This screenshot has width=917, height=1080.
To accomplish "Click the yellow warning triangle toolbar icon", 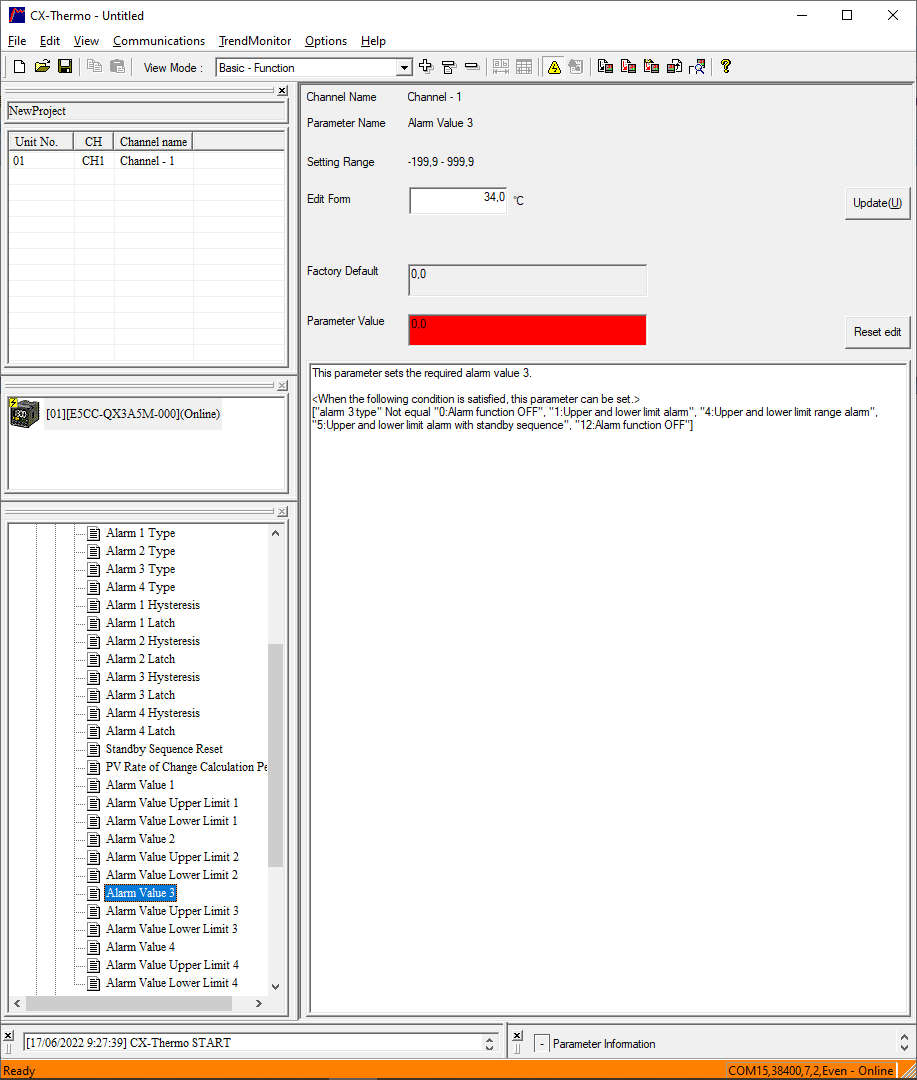I will tap(554, 67).
